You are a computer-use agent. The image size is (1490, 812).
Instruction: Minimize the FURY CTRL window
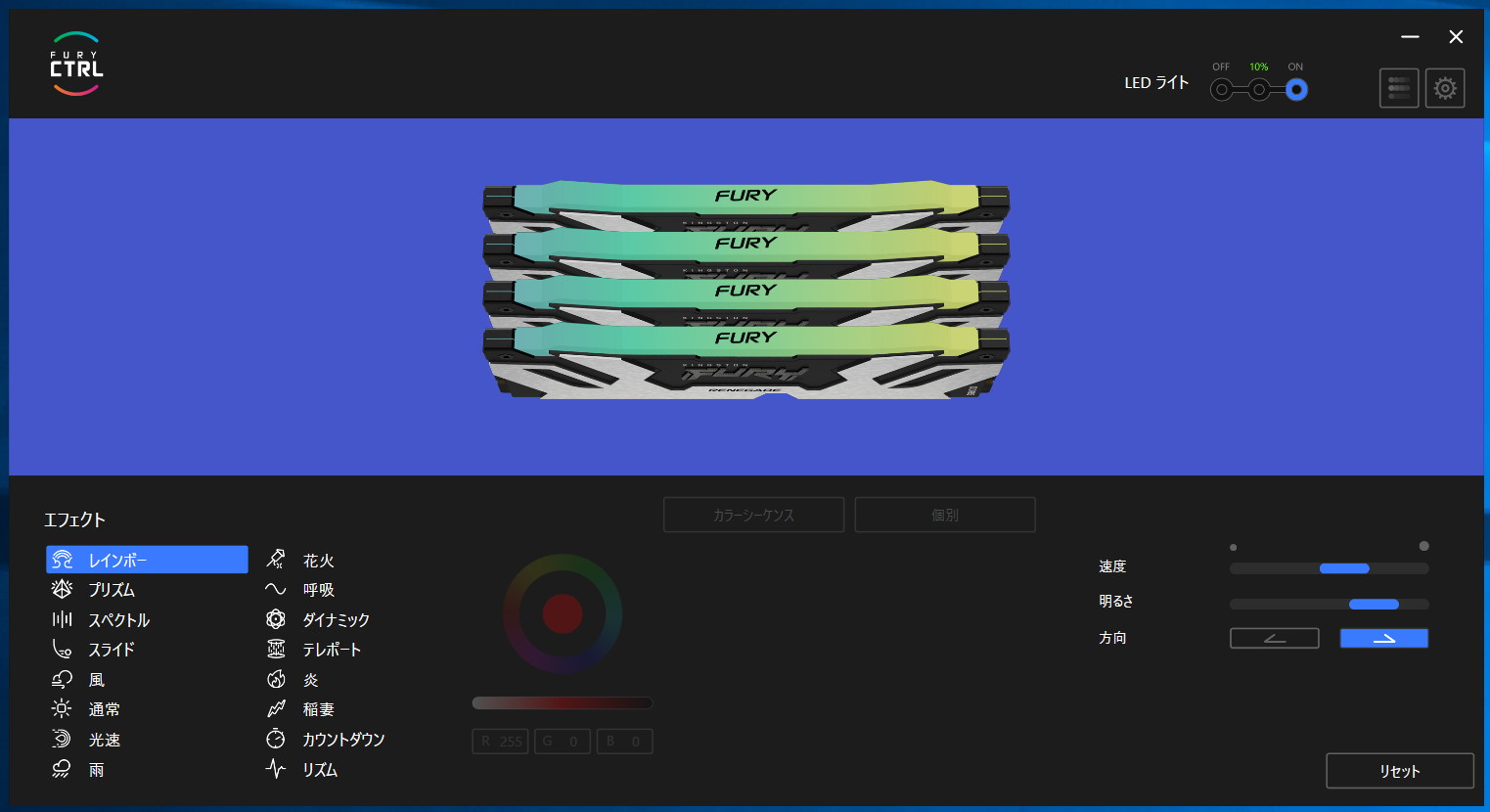(x=1410, y=36)
